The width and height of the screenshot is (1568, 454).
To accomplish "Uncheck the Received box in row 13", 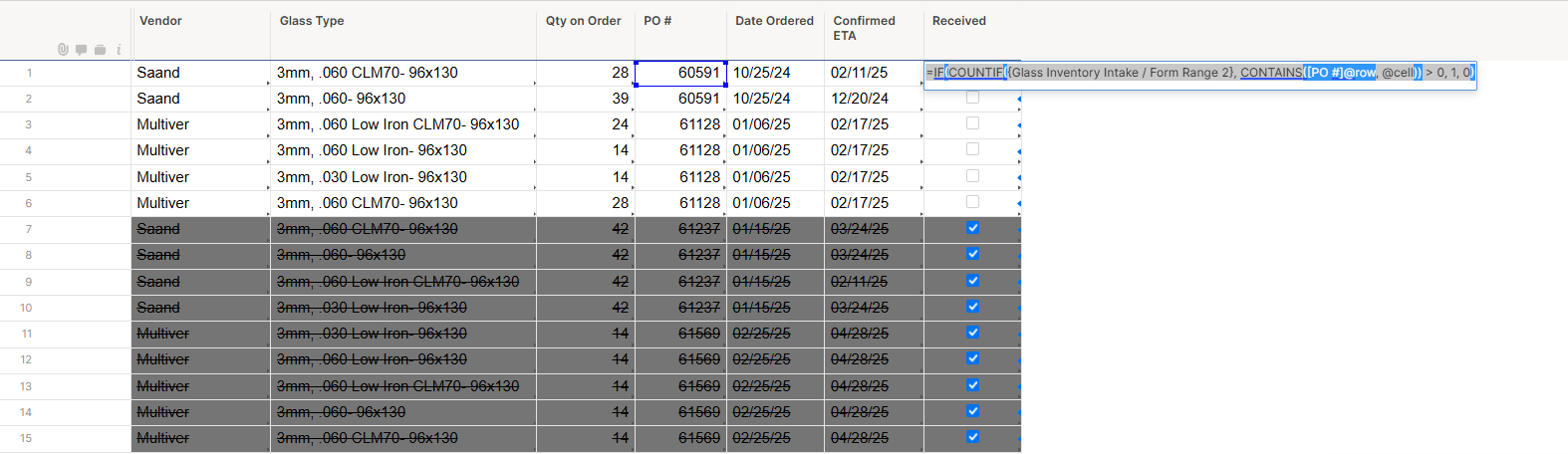I will (973, 385).
